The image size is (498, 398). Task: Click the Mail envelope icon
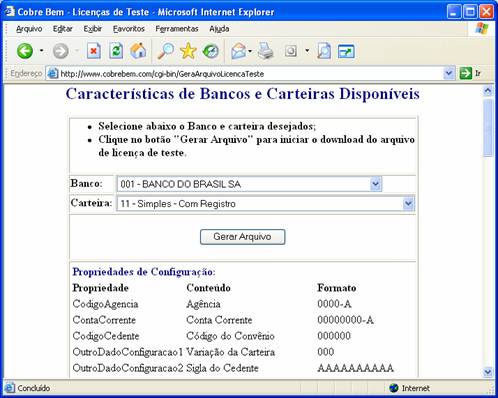[x=239, y=51]
